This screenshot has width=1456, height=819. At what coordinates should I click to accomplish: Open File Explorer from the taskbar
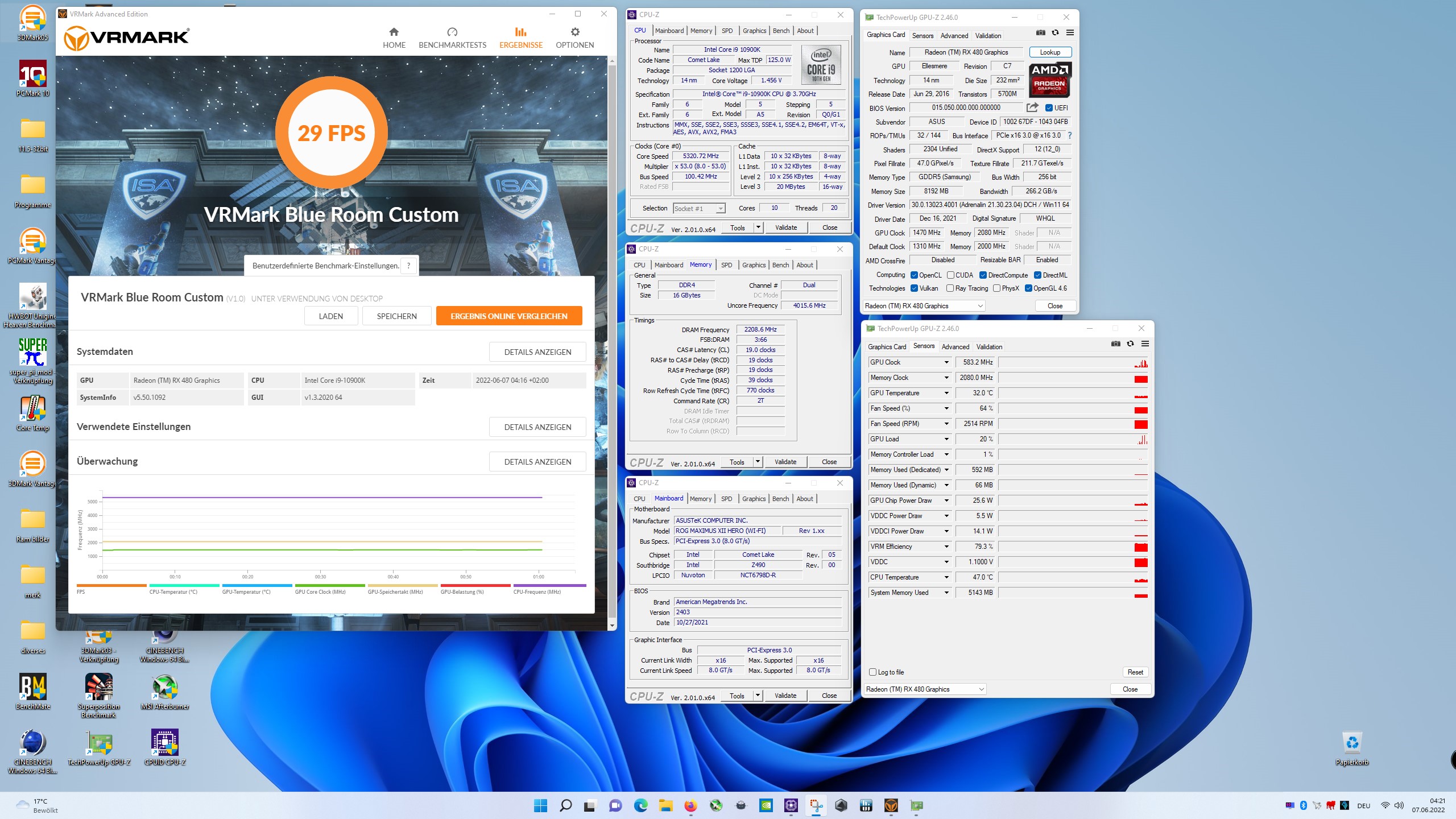coord(665,805)
